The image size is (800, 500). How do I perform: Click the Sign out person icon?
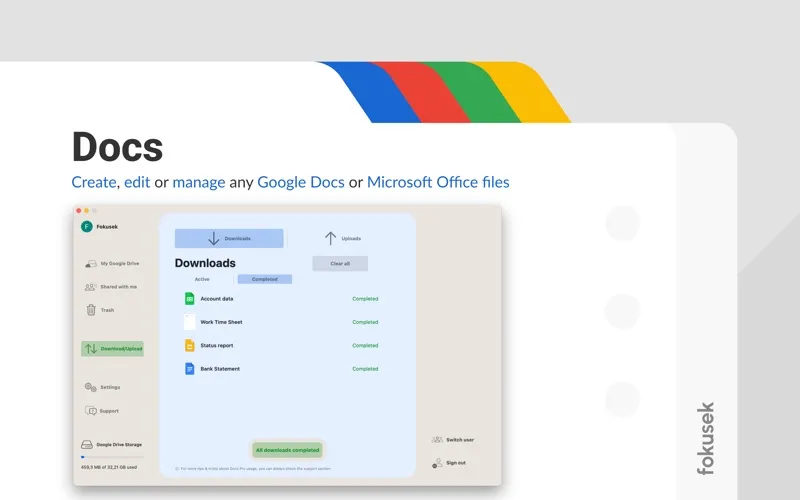point(437,463)
